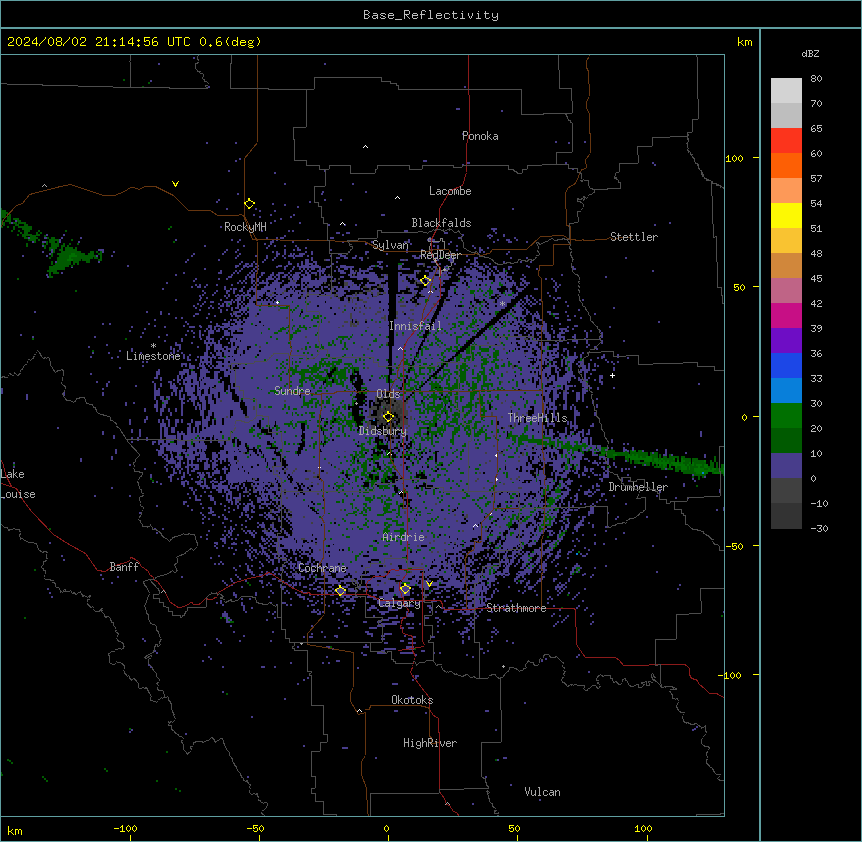Click the Stettler city label

point(634,237)
